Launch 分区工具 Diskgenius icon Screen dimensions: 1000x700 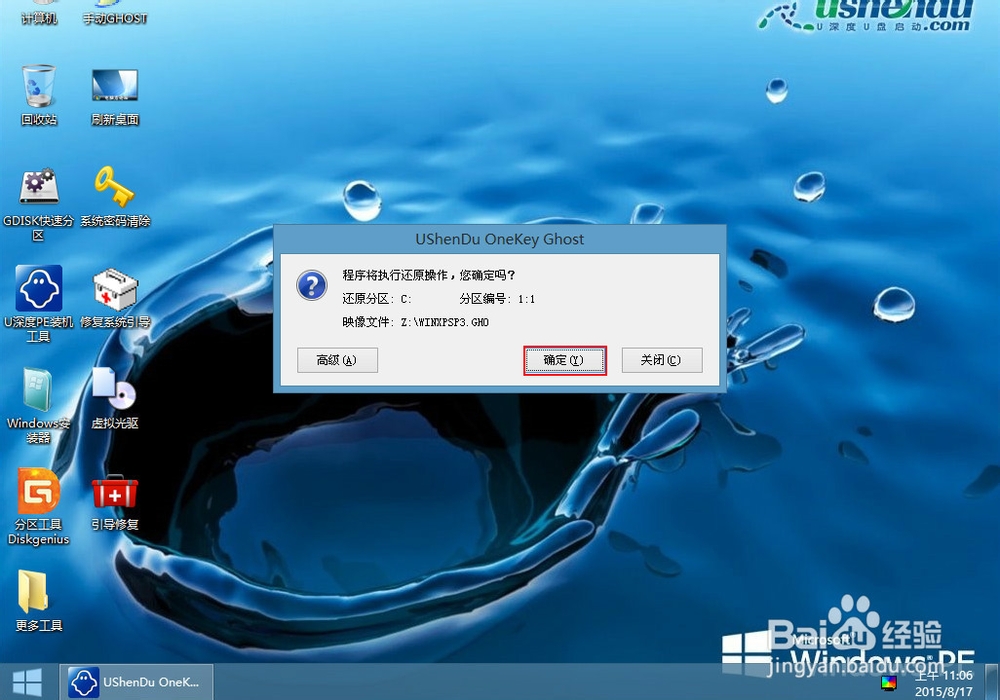pyautogui.click(x=38, y=507)
